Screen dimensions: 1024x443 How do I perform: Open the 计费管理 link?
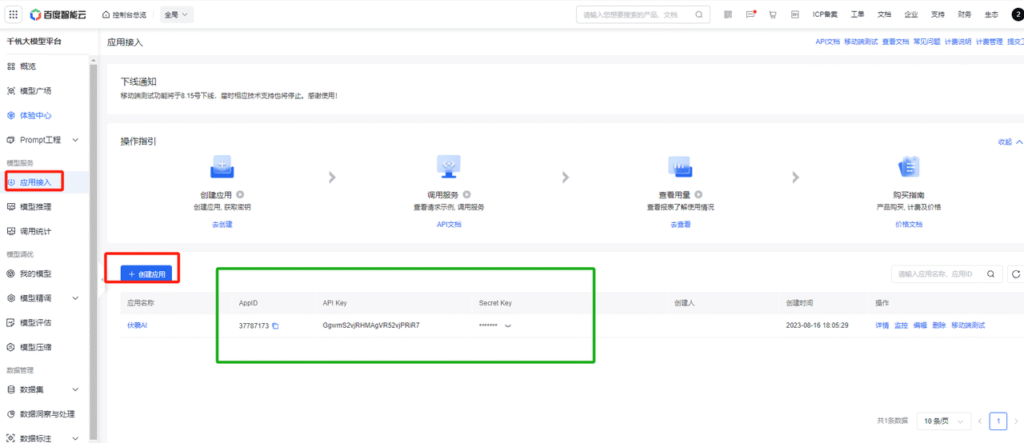pyautogui.click(x=989, y=42)
